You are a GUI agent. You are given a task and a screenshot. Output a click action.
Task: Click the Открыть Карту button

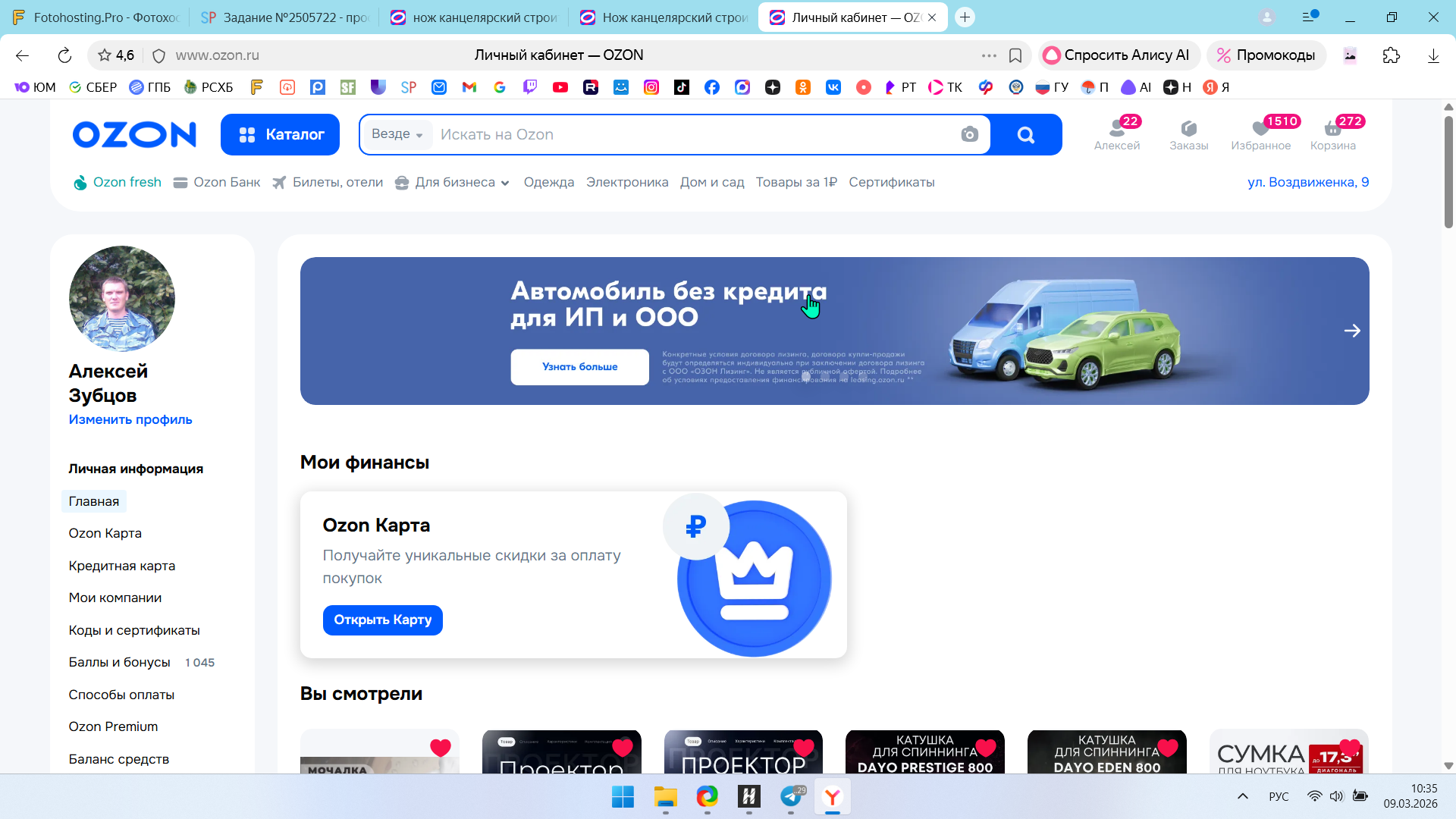(382, 620)
